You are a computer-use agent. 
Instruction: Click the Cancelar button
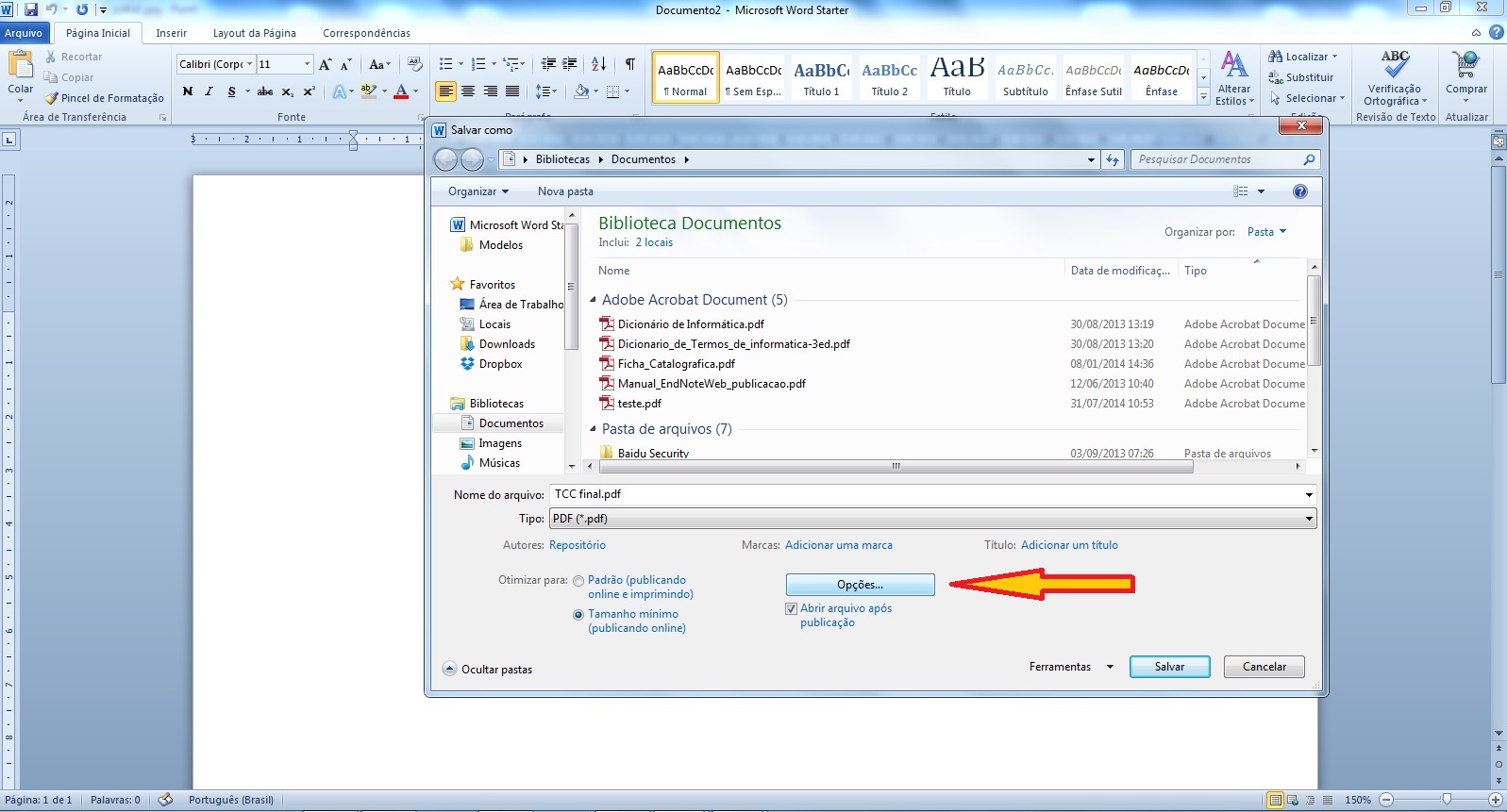[x=1264, y=667]
